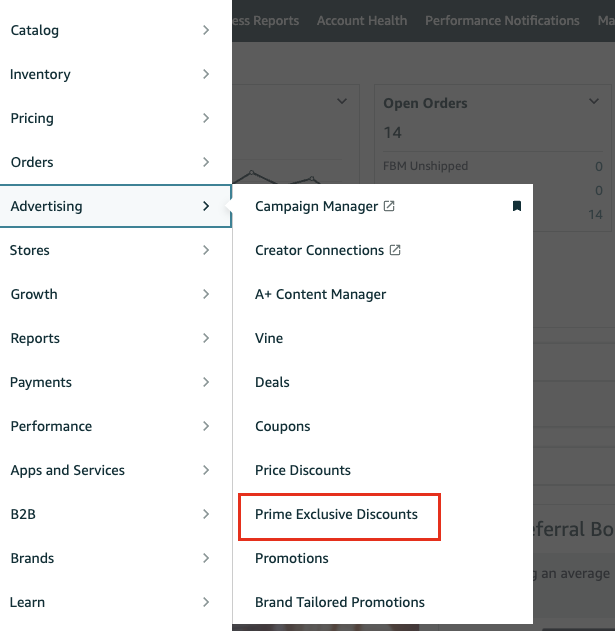The image size is (615, 631).
Task: Expand Growth with its chevron arrow
Action: [206, 294]
